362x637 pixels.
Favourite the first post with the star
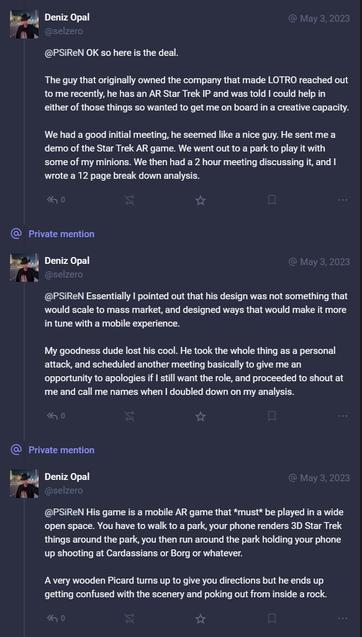click(200, 200)
